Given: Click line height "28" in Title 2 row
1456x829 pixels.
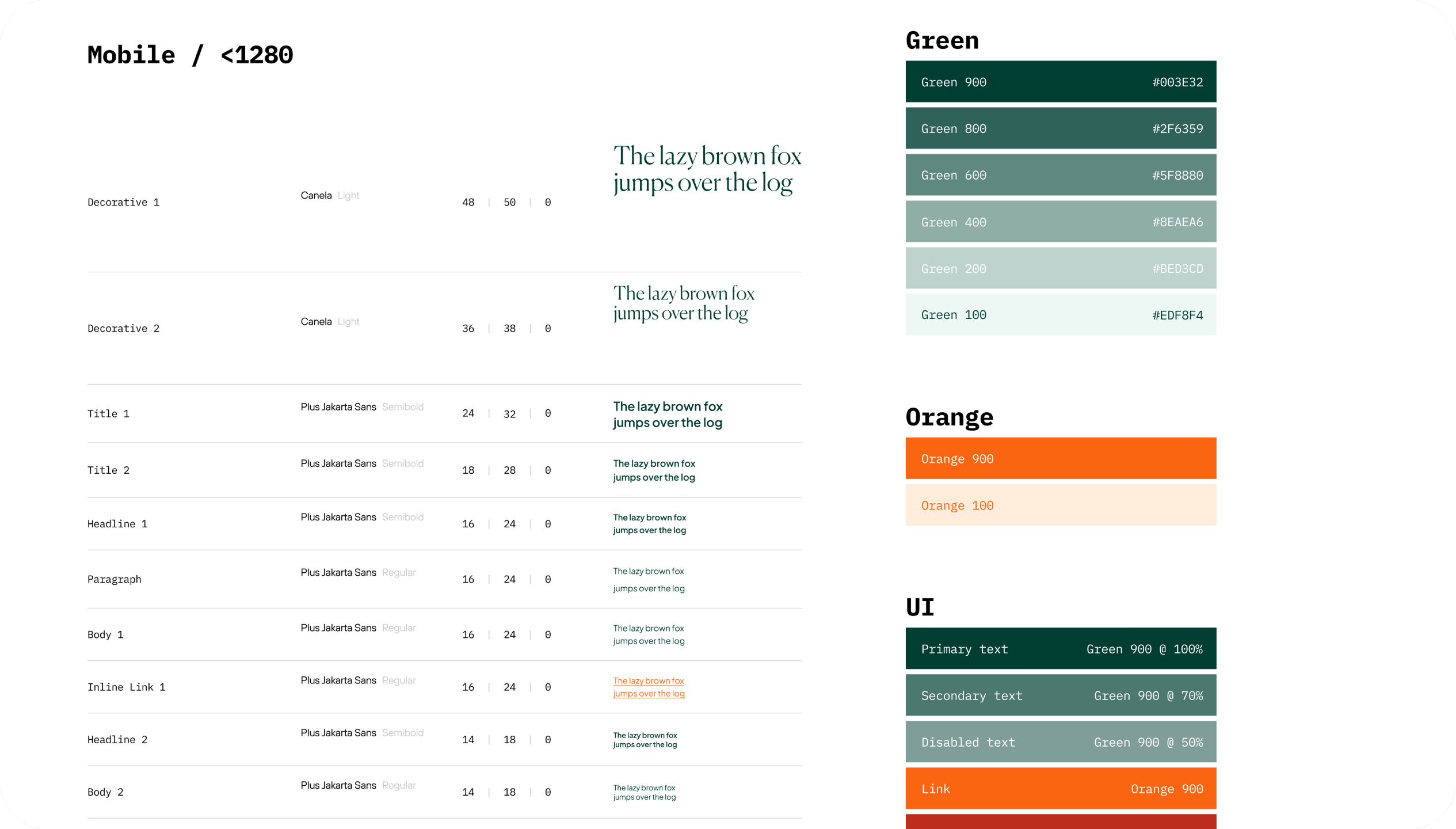Looking at the screenshot, I should [x=509, y=470].
